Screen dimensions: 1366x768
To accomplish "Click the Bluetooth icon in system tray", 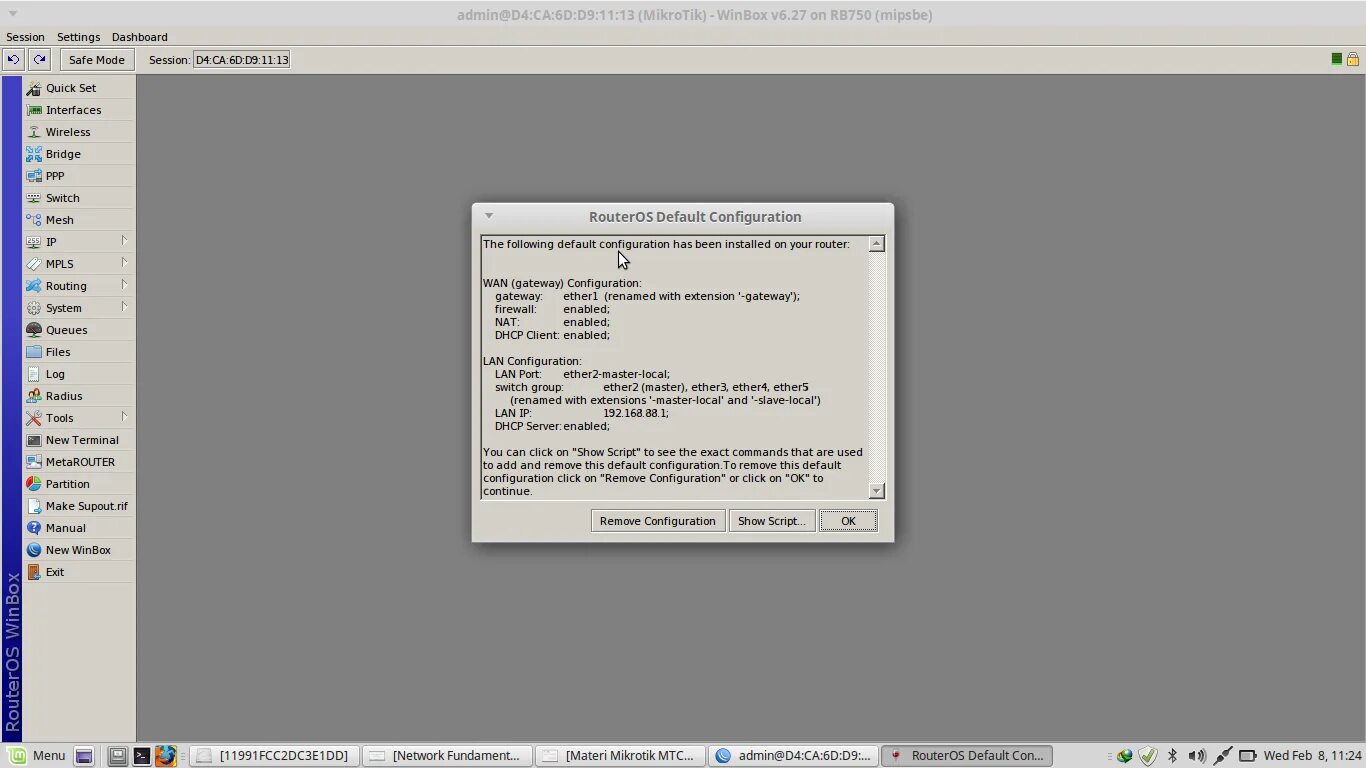I will 1173,756.
